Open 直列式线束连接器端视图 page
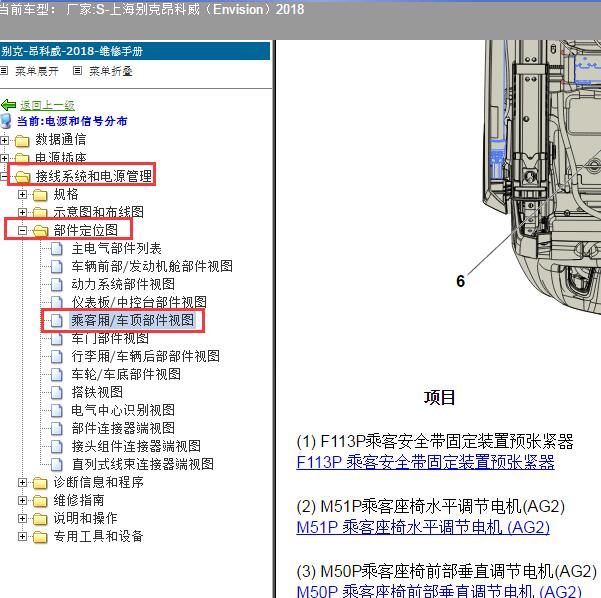 coord(143,464)
